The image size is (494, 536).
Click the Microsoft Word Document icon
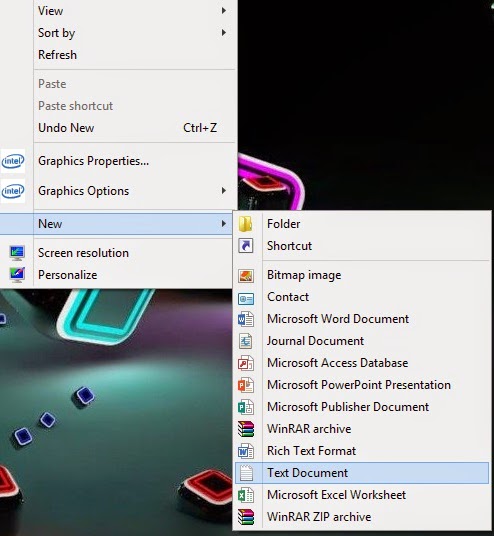point(246,319)
